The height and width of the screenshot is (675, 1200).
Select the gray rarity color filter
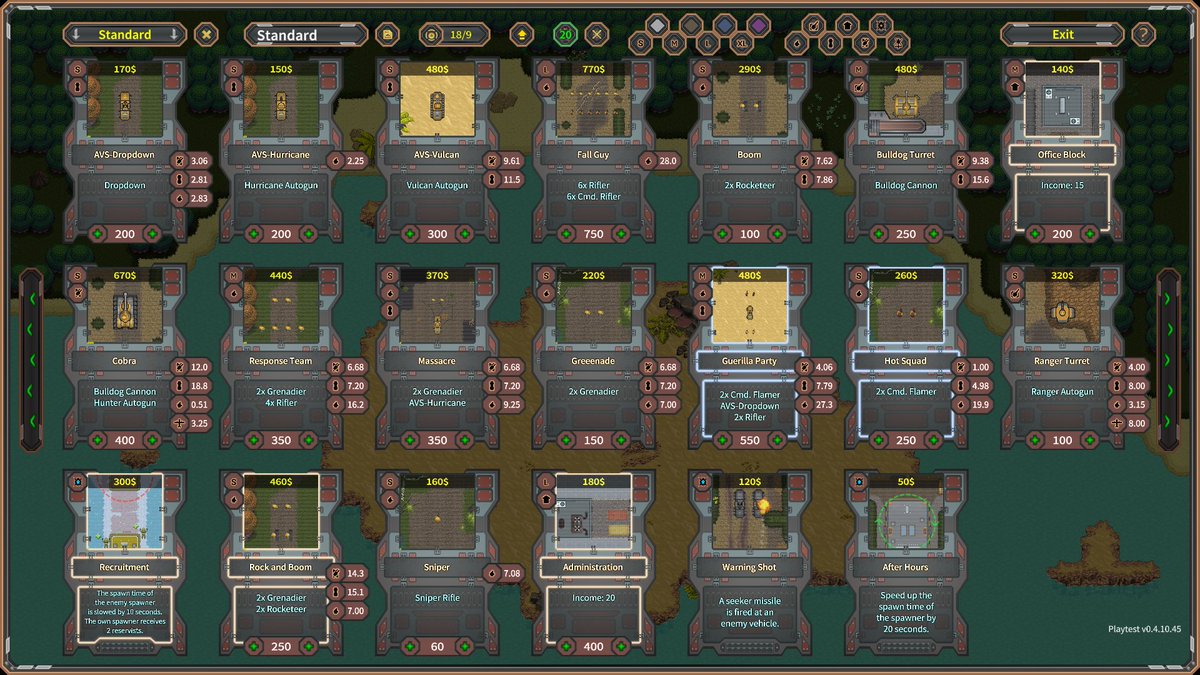tap(690, 24)
